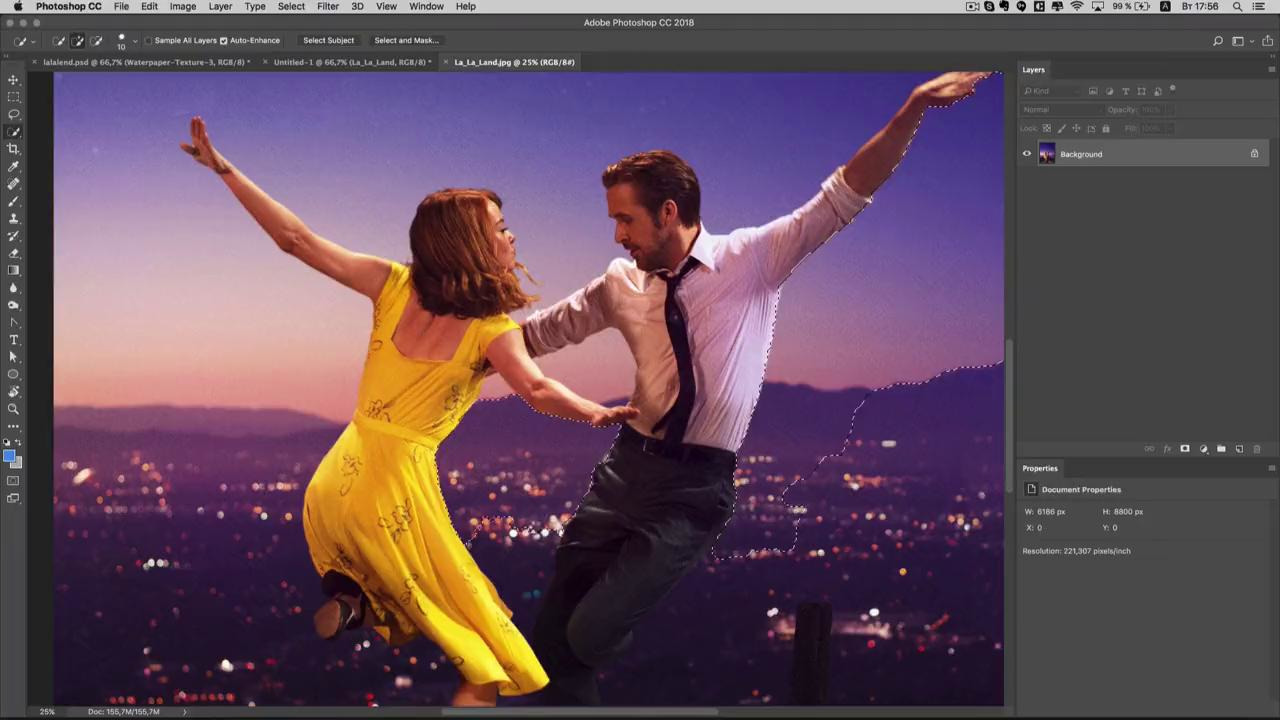Select the Lasso tool

tap(13, 115)
